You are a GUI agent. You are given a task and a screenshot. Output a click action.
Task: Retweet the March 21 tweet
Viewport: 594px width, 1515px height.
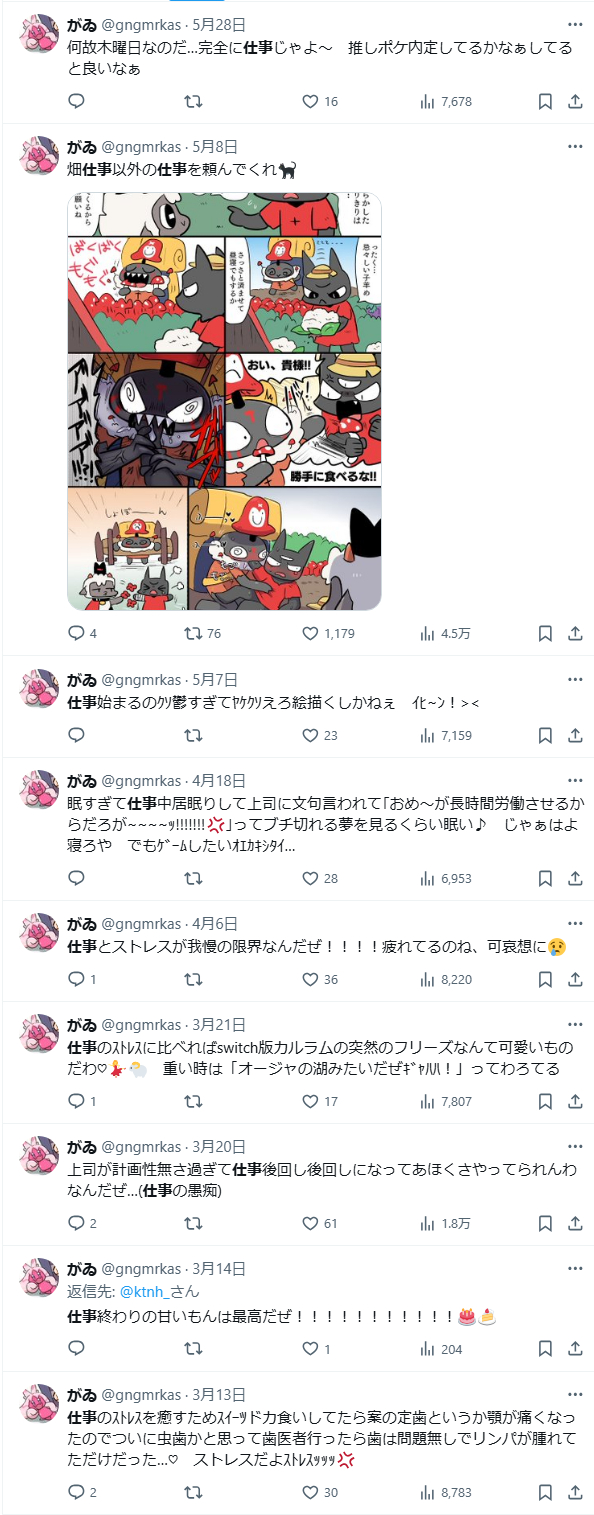[194, 1101]
